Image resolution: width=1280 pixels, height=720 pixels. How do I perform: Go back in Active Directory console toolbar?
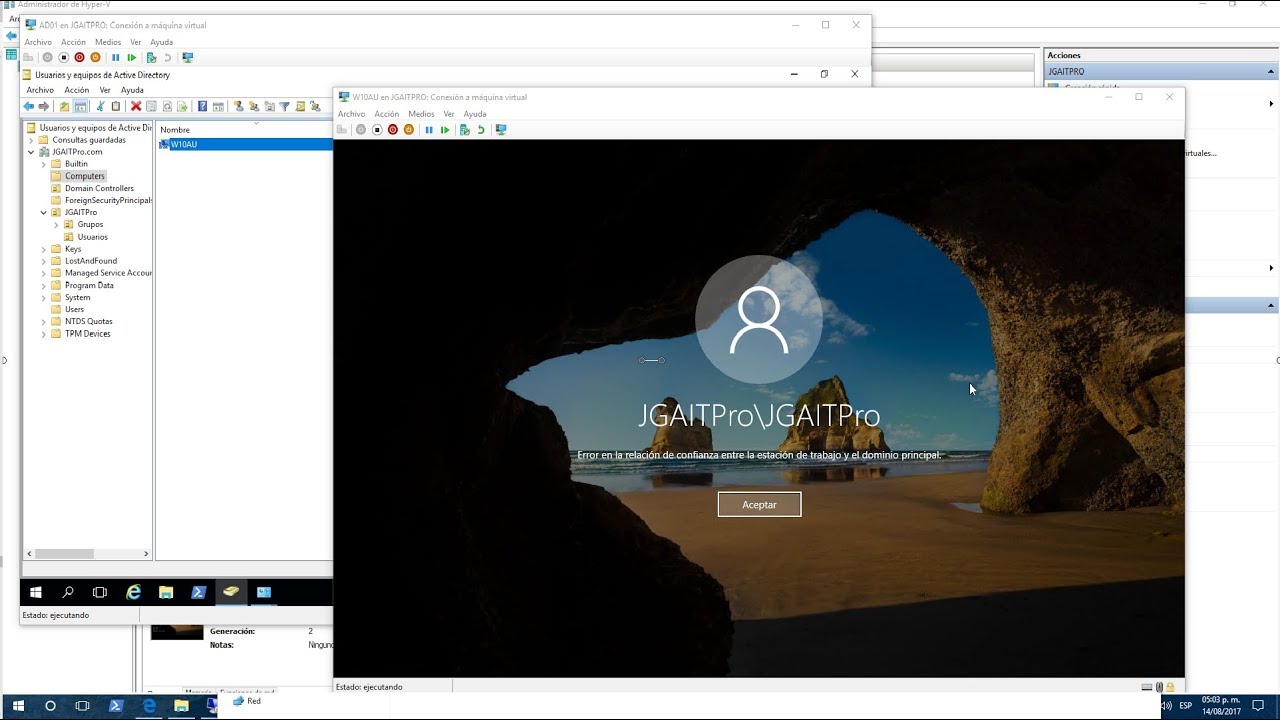coord(28,106)
